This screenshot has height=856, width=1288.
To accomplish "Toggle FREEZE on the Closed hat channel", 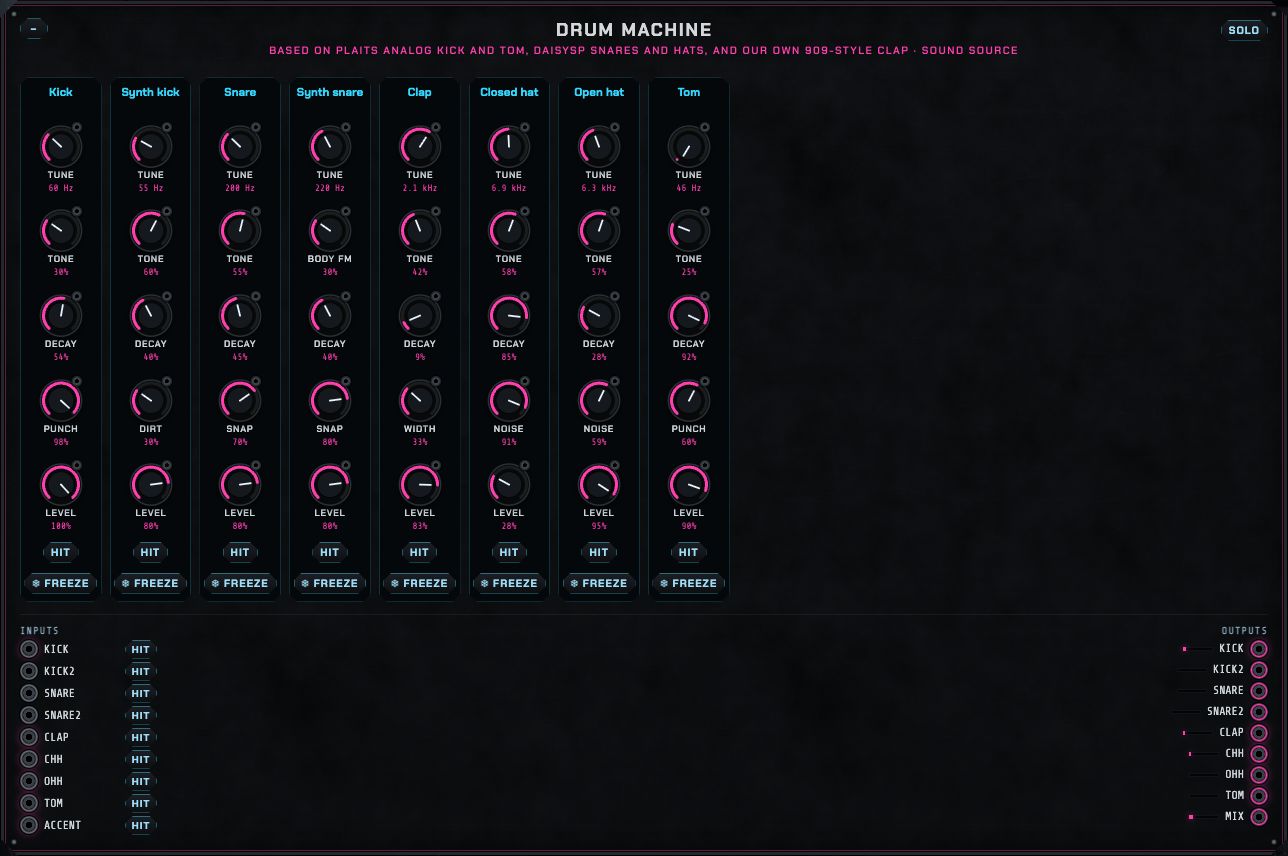I will [509, 583].
